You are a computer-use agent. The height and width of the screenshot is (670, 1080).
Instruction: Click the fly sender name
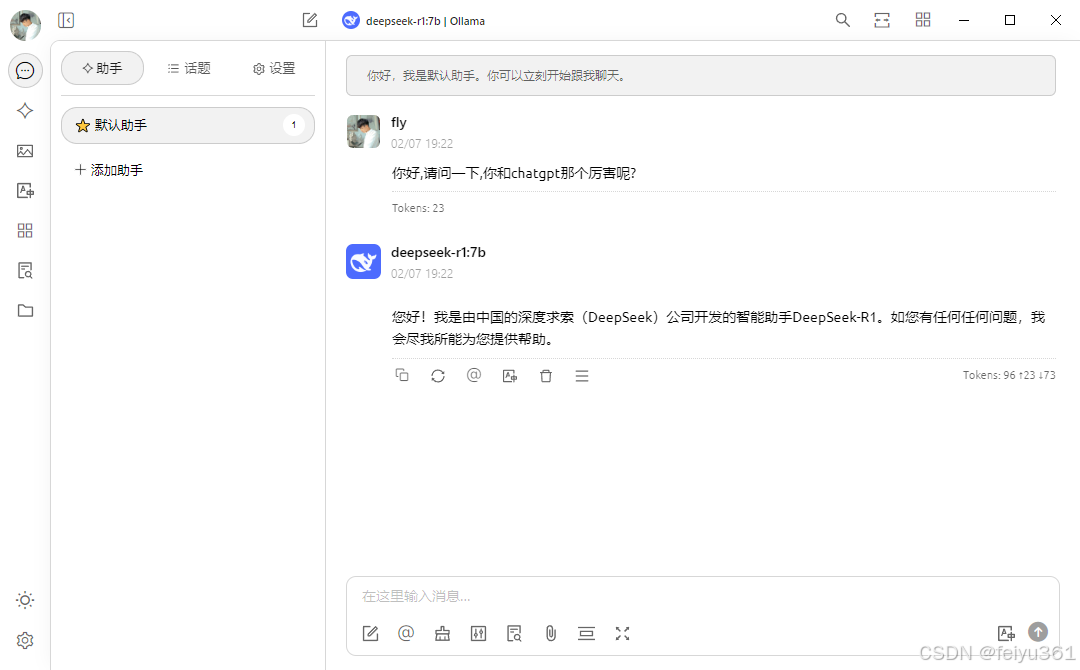[399, 123]
